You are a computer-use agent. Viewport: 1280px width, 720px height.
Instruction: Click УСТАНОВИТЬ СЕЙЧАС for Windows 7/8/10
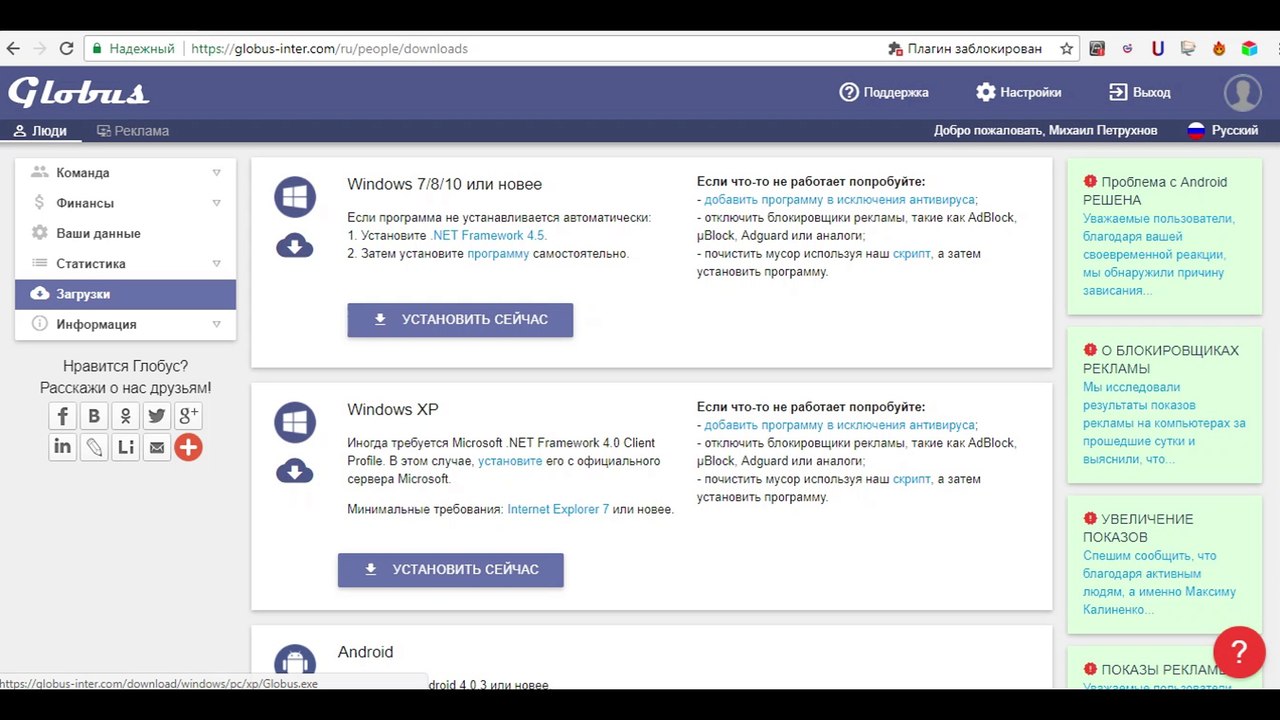460,320
